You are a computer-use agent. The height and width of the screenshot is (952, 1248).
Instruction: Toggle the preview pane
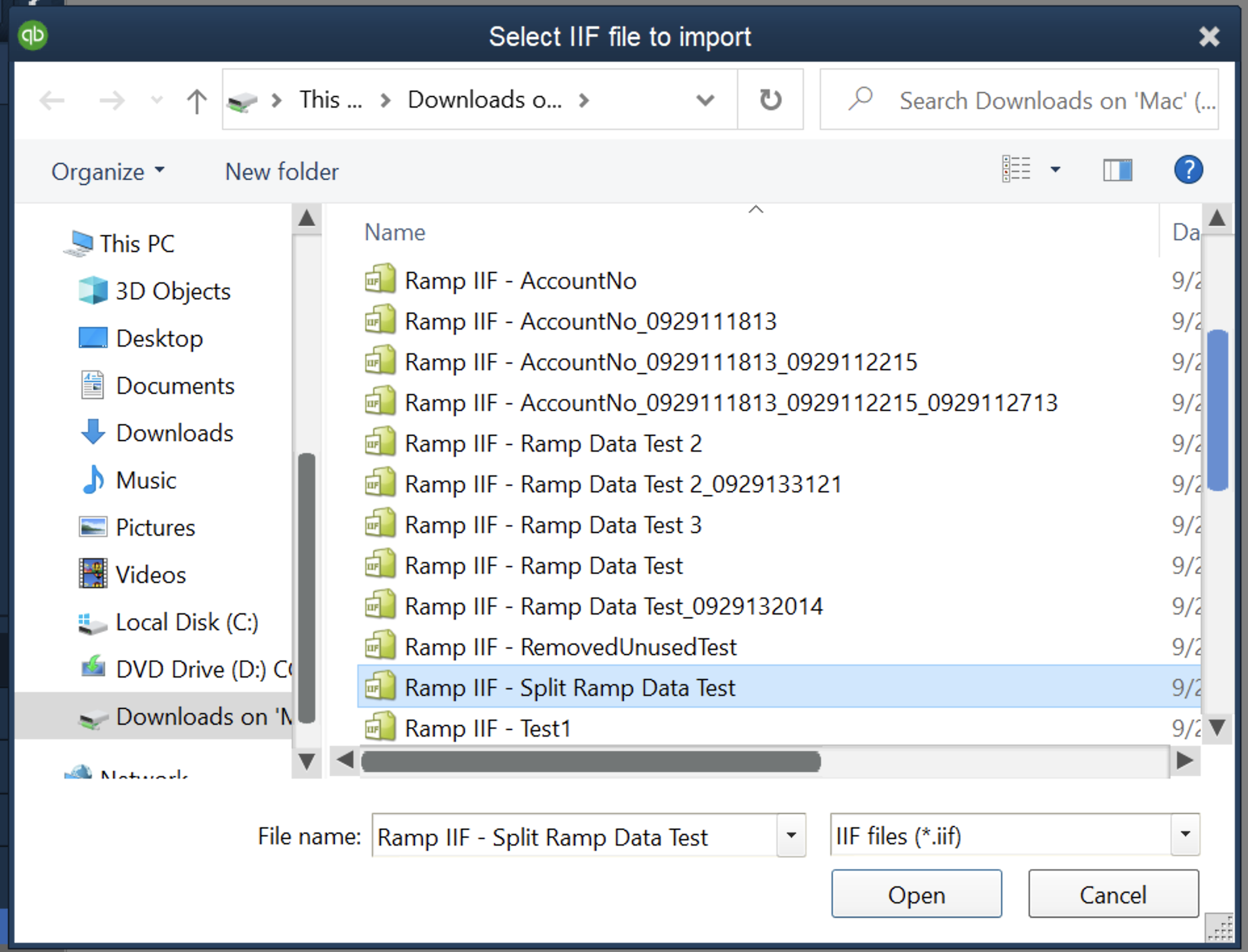pyautogui.click(x=1117, y=170)
